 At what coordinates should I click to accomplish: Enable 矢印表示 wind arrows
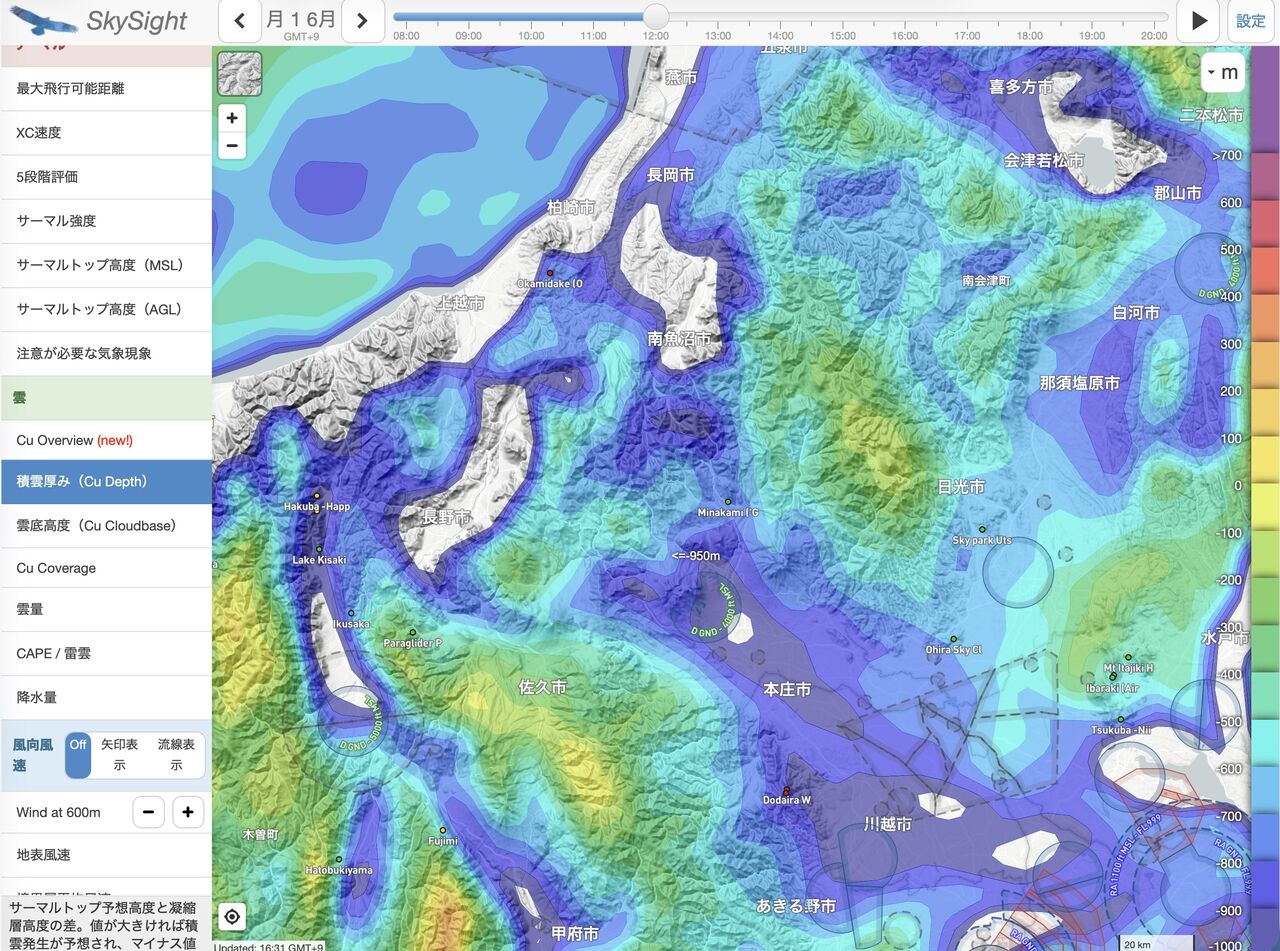click(119, 755)
